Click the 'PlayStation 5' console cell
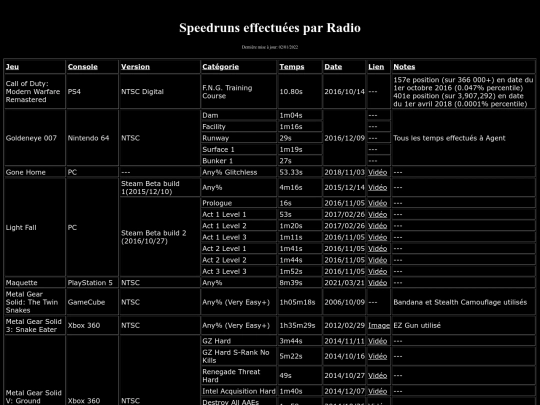540x405 pixels. [x=92, y=283]
